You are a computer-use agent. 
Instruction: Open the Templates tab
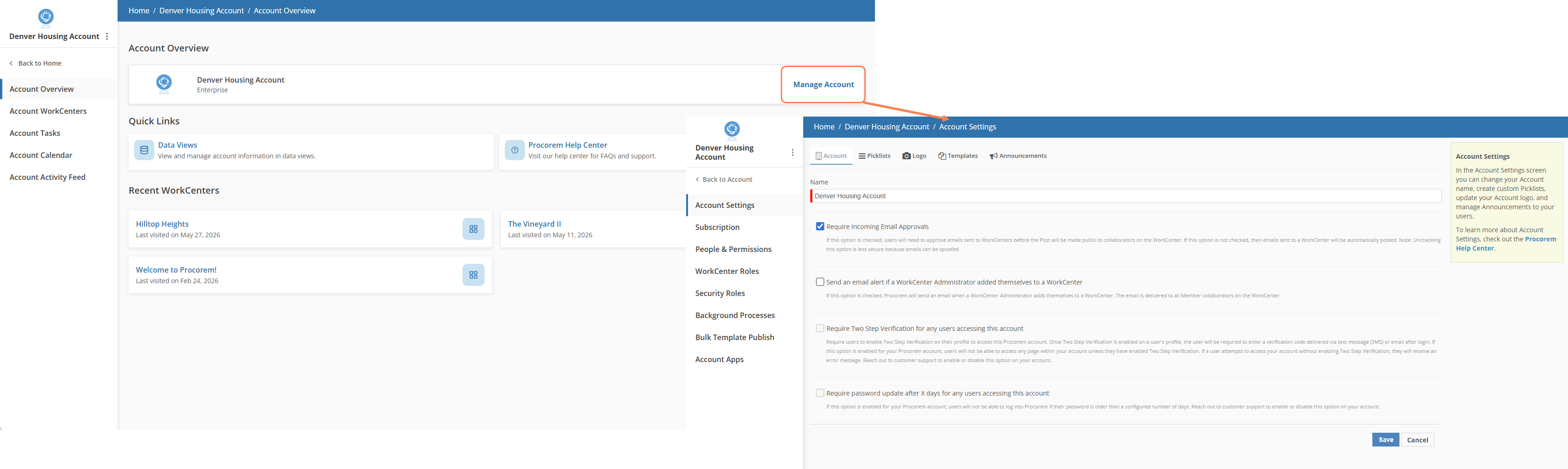tap(958, 156)
